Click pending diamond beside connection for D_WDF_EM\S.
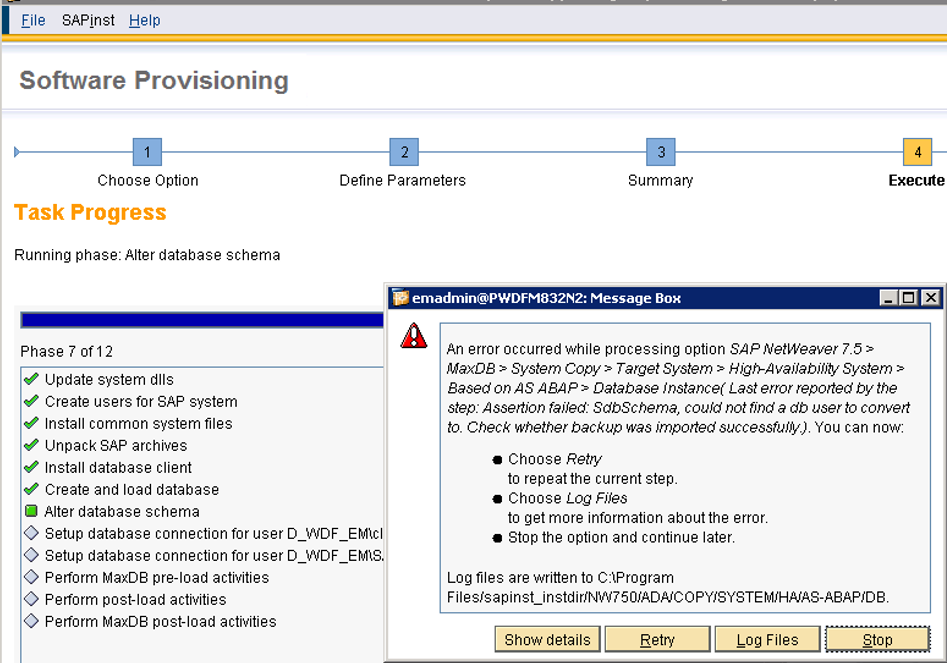The image size is (947, 663). (31, 555)
